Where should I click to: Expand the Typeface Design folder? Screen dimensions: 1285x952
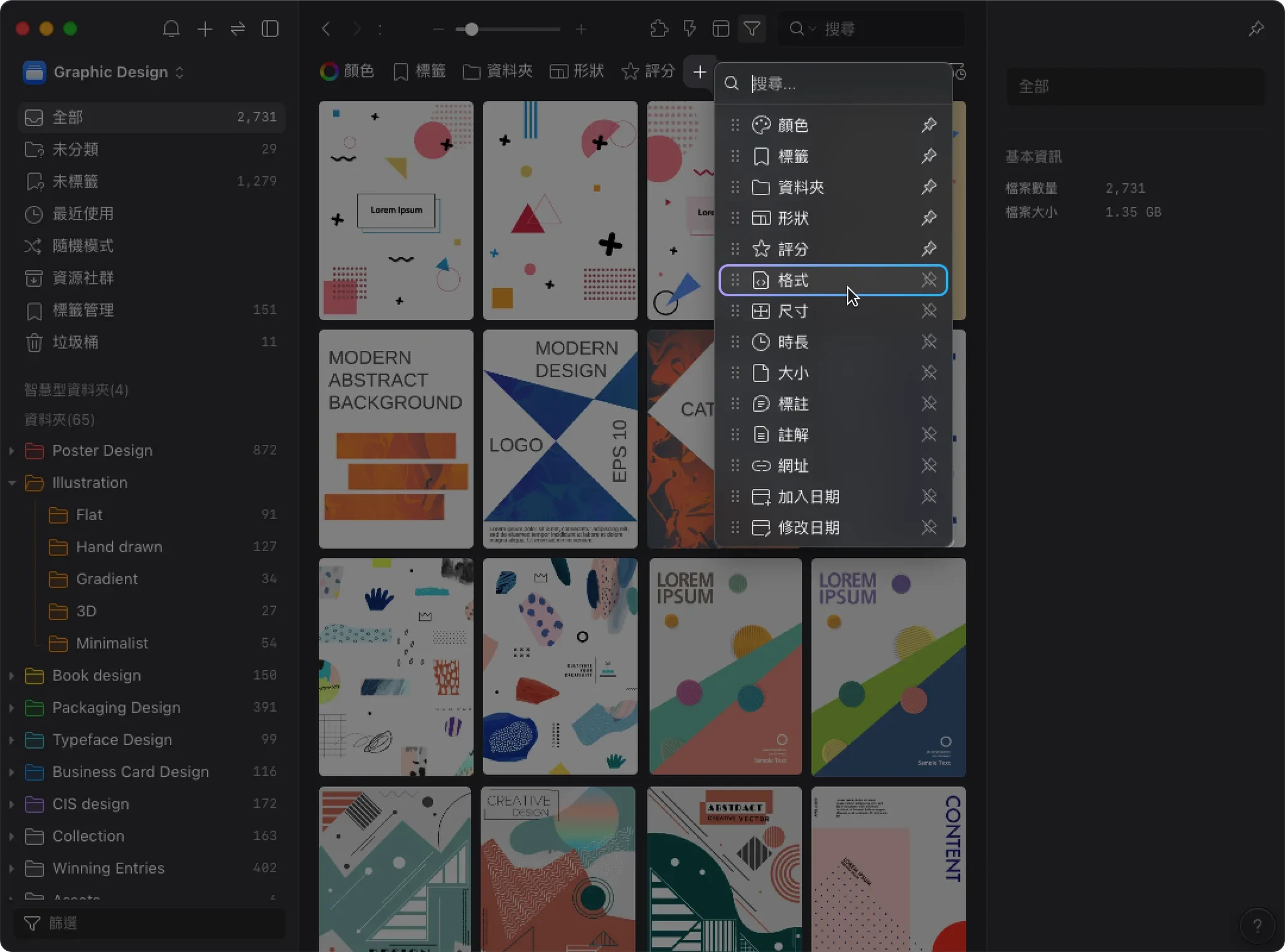(11, 740)
